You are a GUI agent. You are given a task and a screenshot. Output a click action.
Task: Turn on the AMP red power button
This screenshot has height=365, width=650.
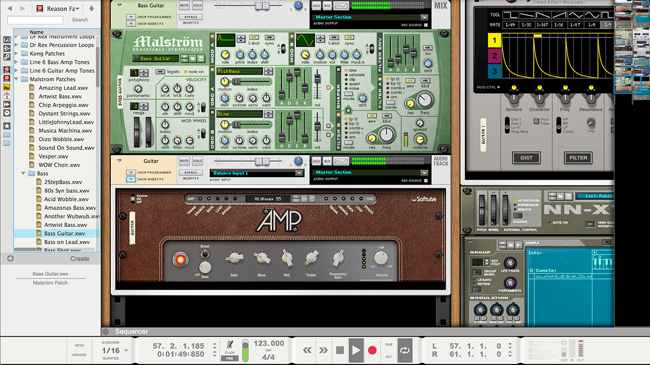click(180, 260)
